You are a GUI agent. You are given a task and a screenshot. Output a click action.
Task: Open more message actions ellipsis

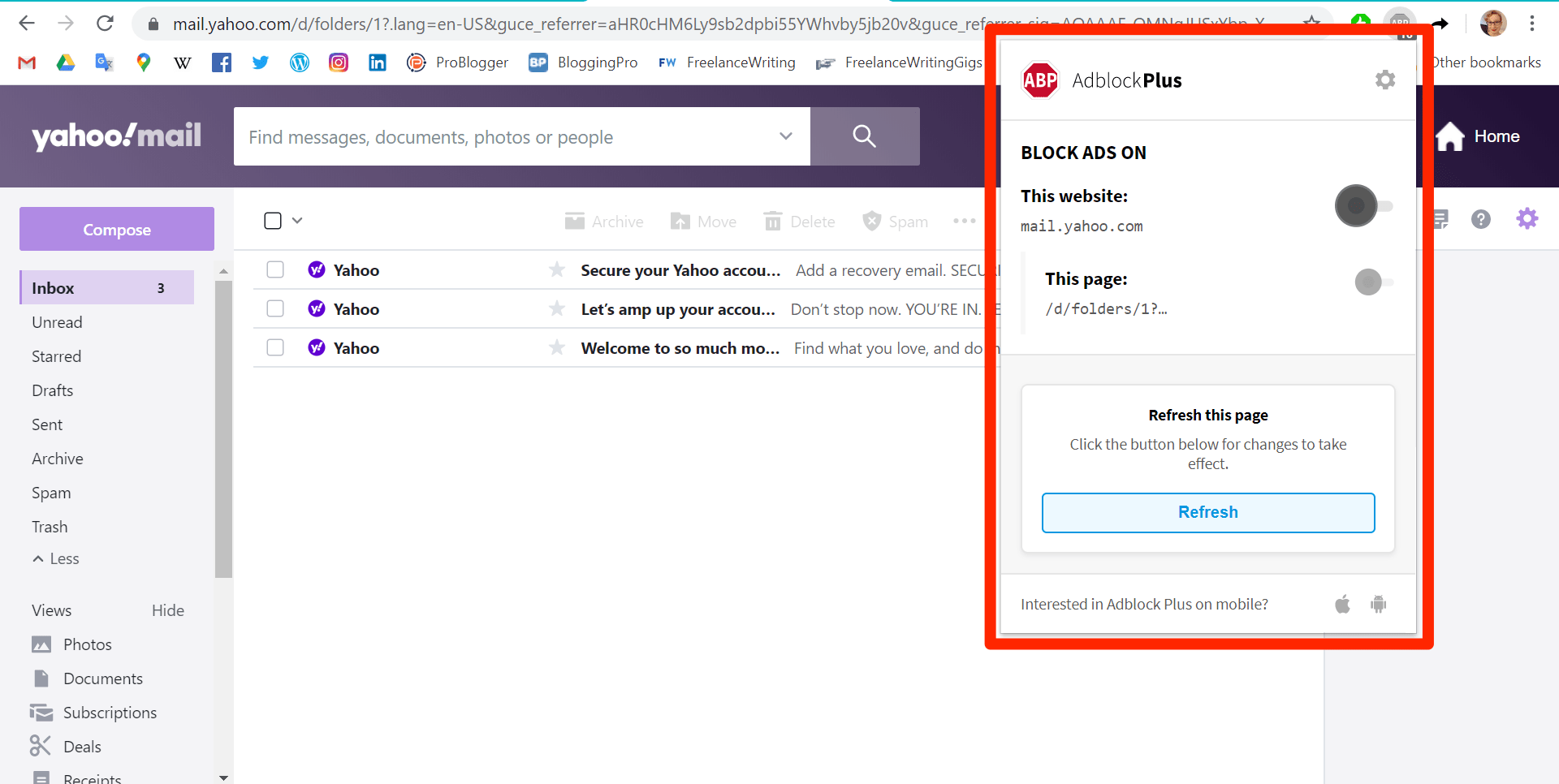[965, 221]
